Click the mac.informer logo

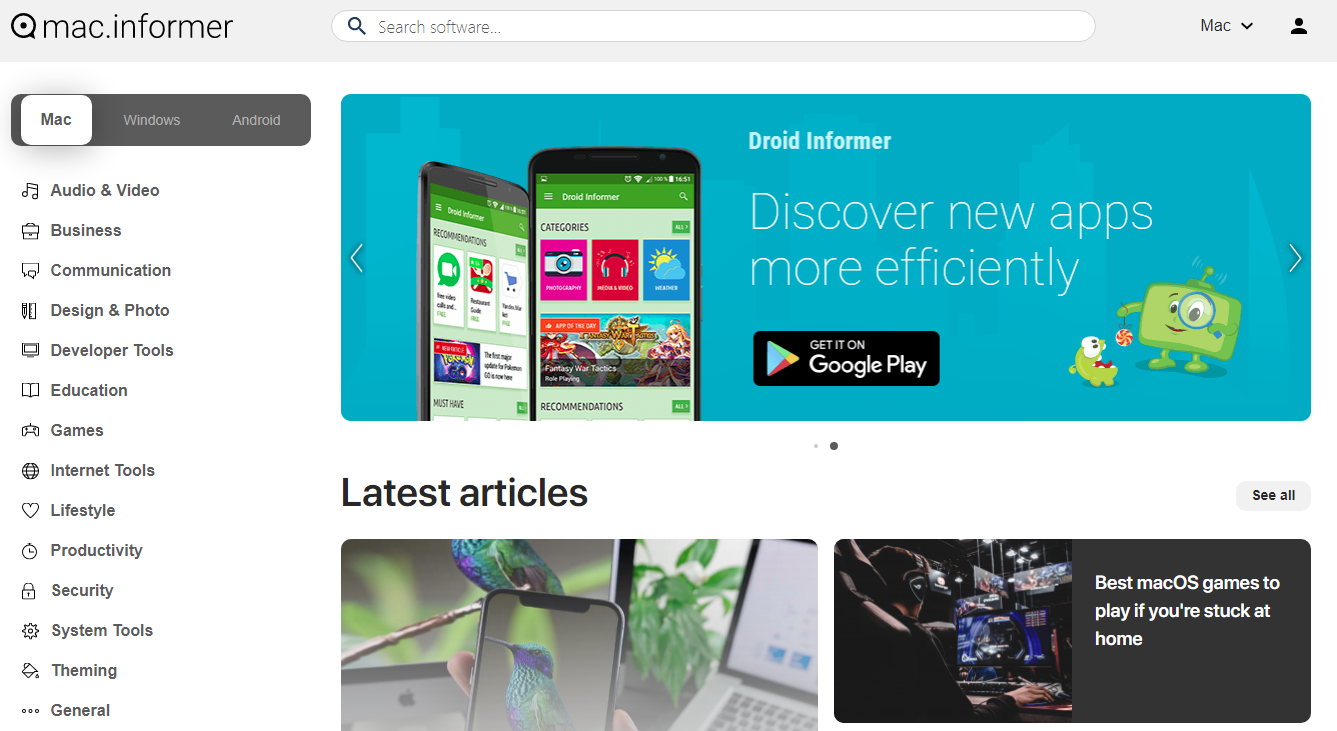click(x=122, y=26)
